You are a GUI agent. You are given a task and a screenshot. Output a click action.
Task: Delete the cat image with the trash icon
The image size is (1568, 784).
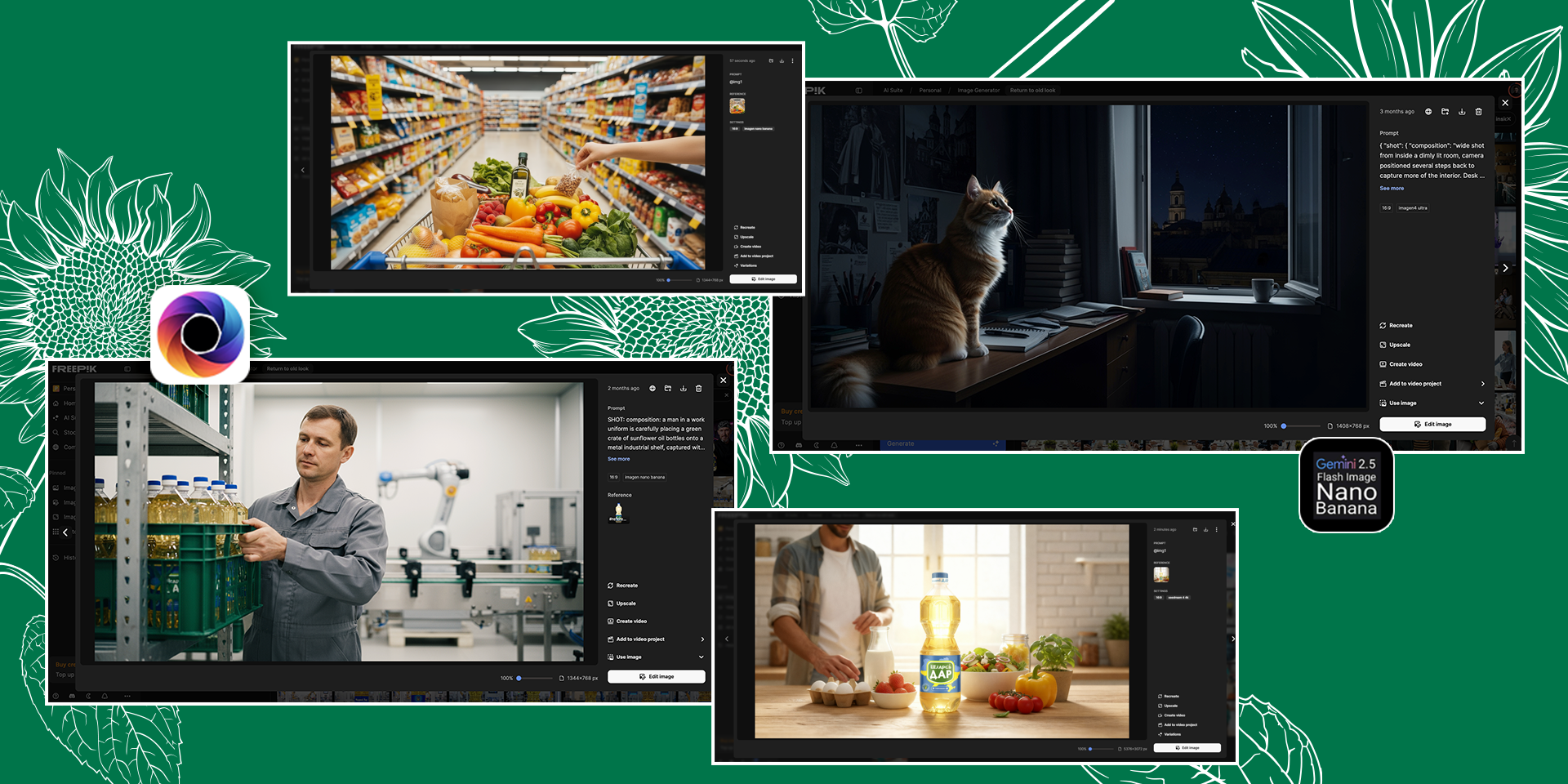coord(1478,112)
